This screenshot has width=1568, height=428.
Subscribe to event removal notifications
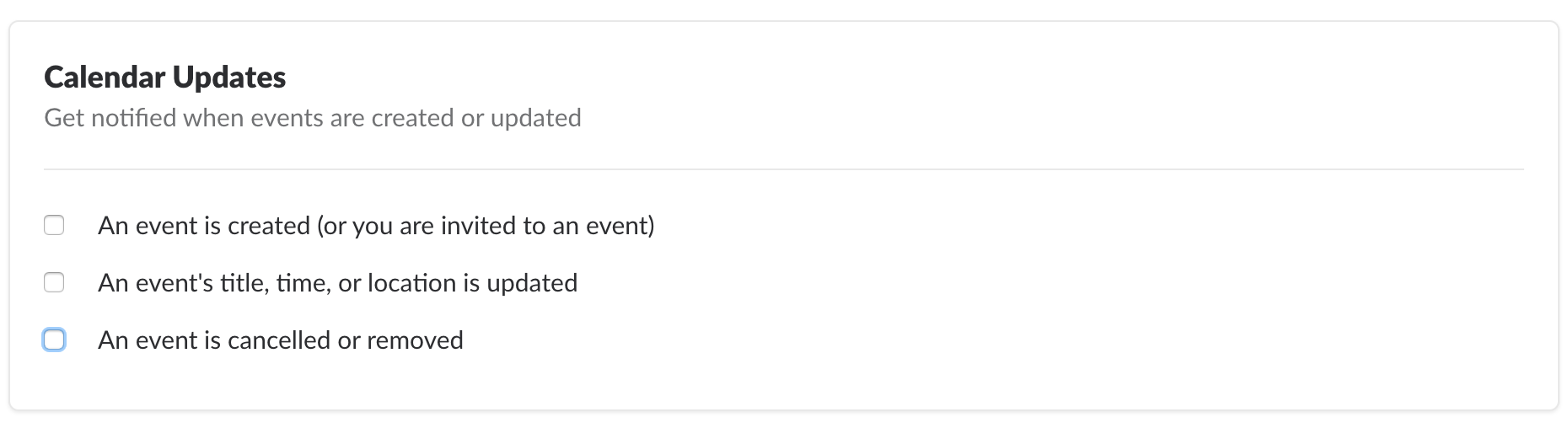(x=54, y=340)
